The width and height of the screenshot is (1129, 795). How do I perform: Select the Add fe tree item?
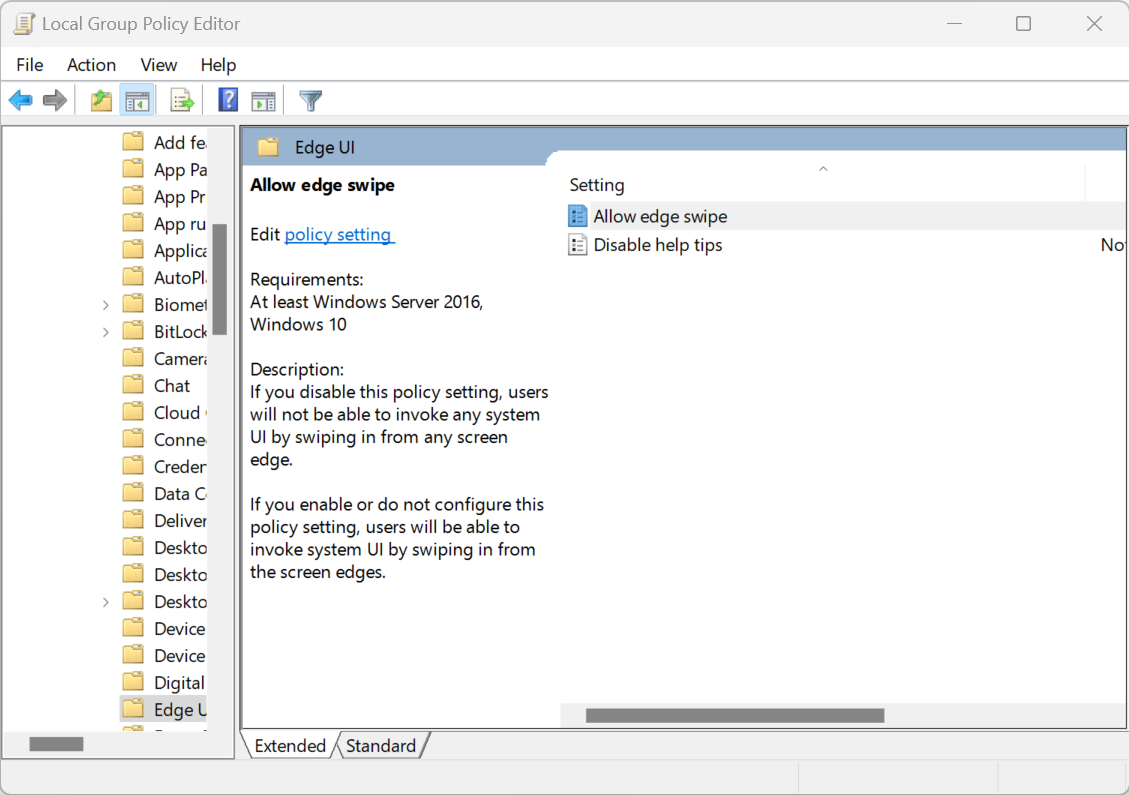pyautogui.click(x=180, y=143)
